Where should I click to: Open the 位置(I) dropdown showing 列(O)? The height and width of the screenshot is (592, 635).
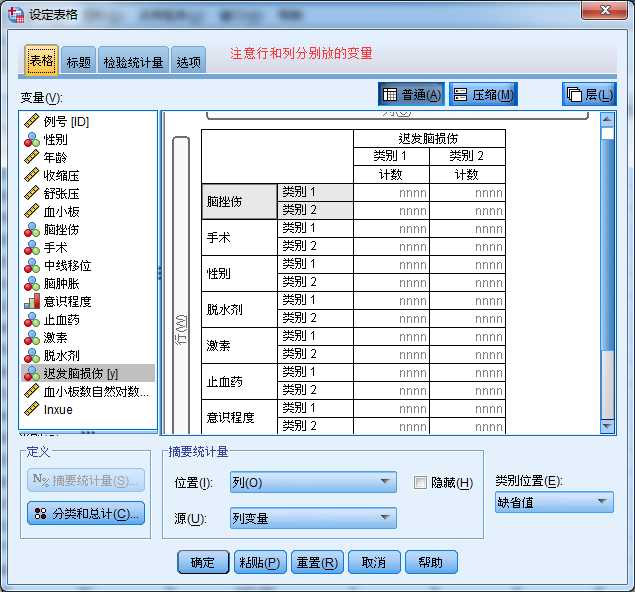coord(313,482)
